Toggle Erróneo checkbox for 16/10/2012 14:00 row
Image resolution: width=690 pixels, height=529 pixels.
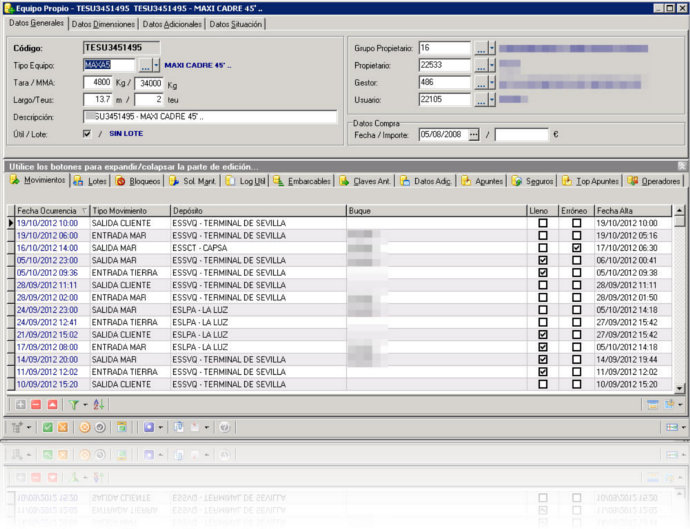point(576,248)
